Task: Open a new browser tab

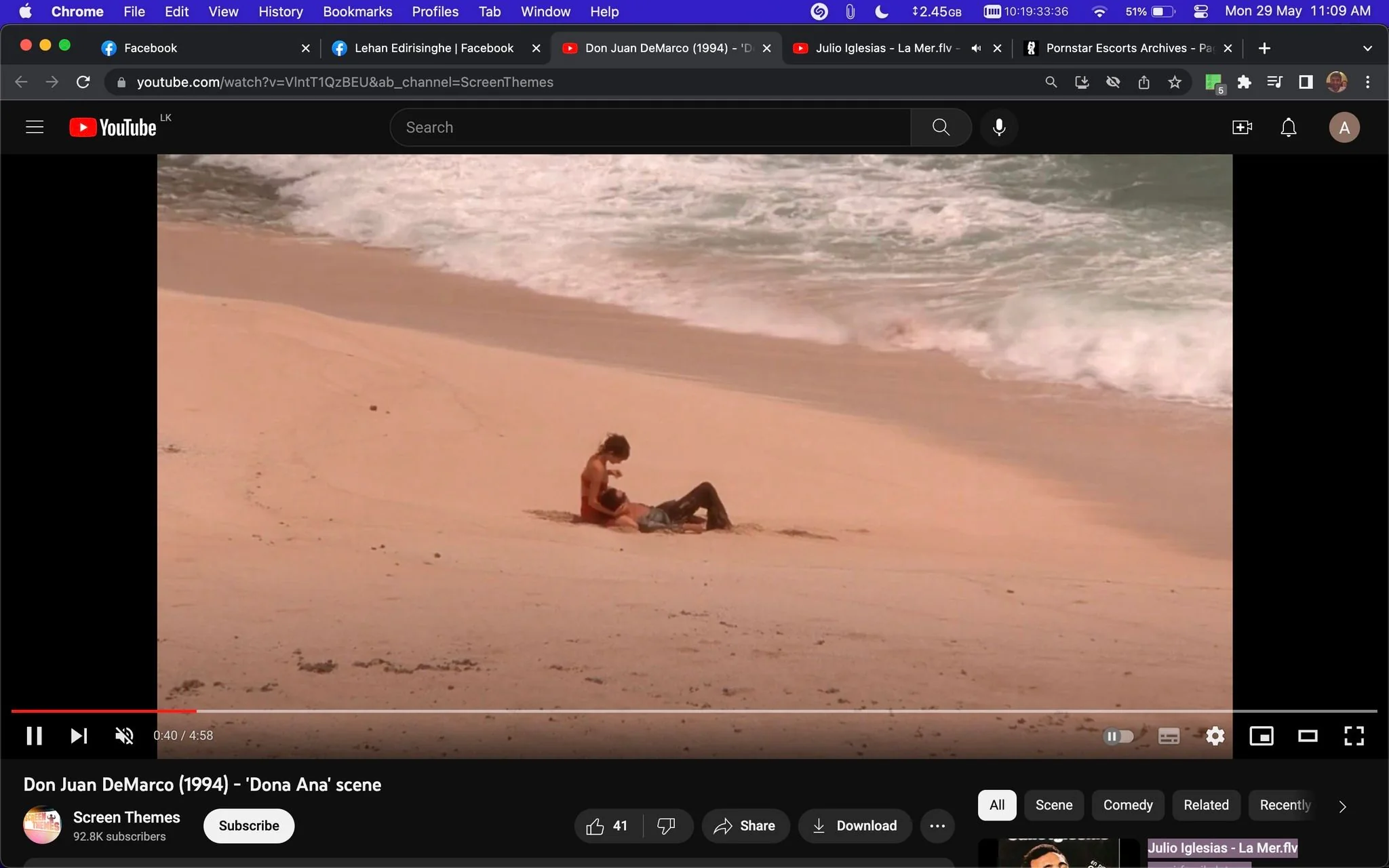Action: [1264, 48]
